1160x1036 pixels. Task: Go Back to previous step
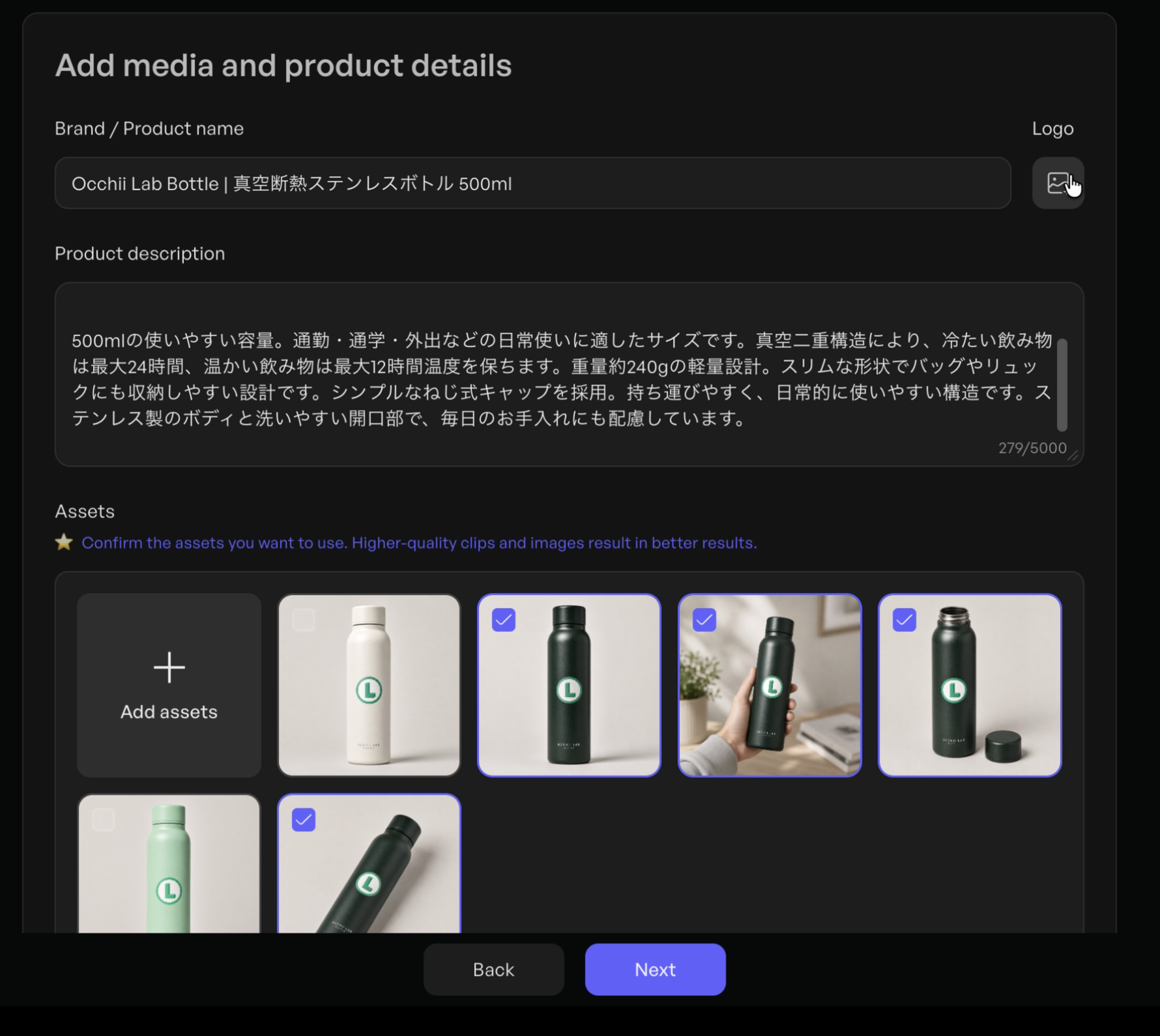[493, 970]
